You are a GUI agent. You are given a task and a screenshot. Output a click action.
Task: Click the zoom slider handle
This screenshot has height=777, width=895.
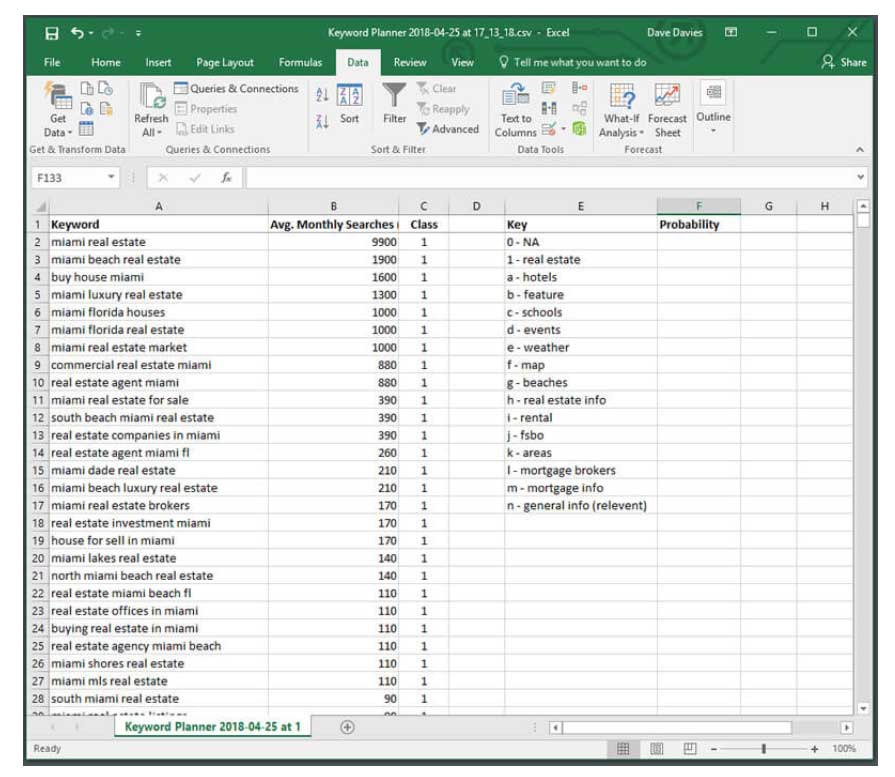(763, 748)
